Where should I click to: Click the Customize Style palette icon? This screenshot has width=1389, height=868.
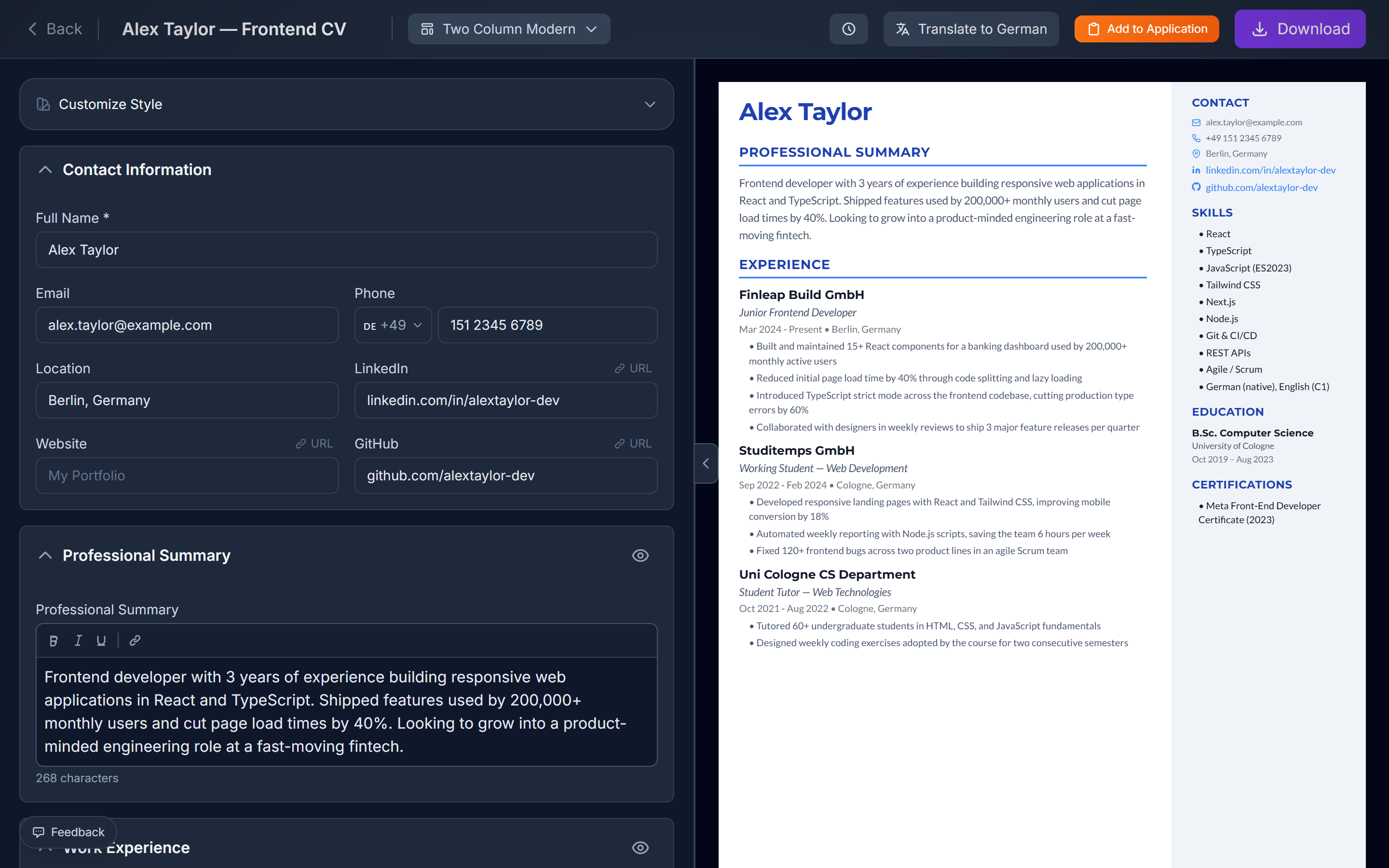pyautogui.click(x=43, y=105)
